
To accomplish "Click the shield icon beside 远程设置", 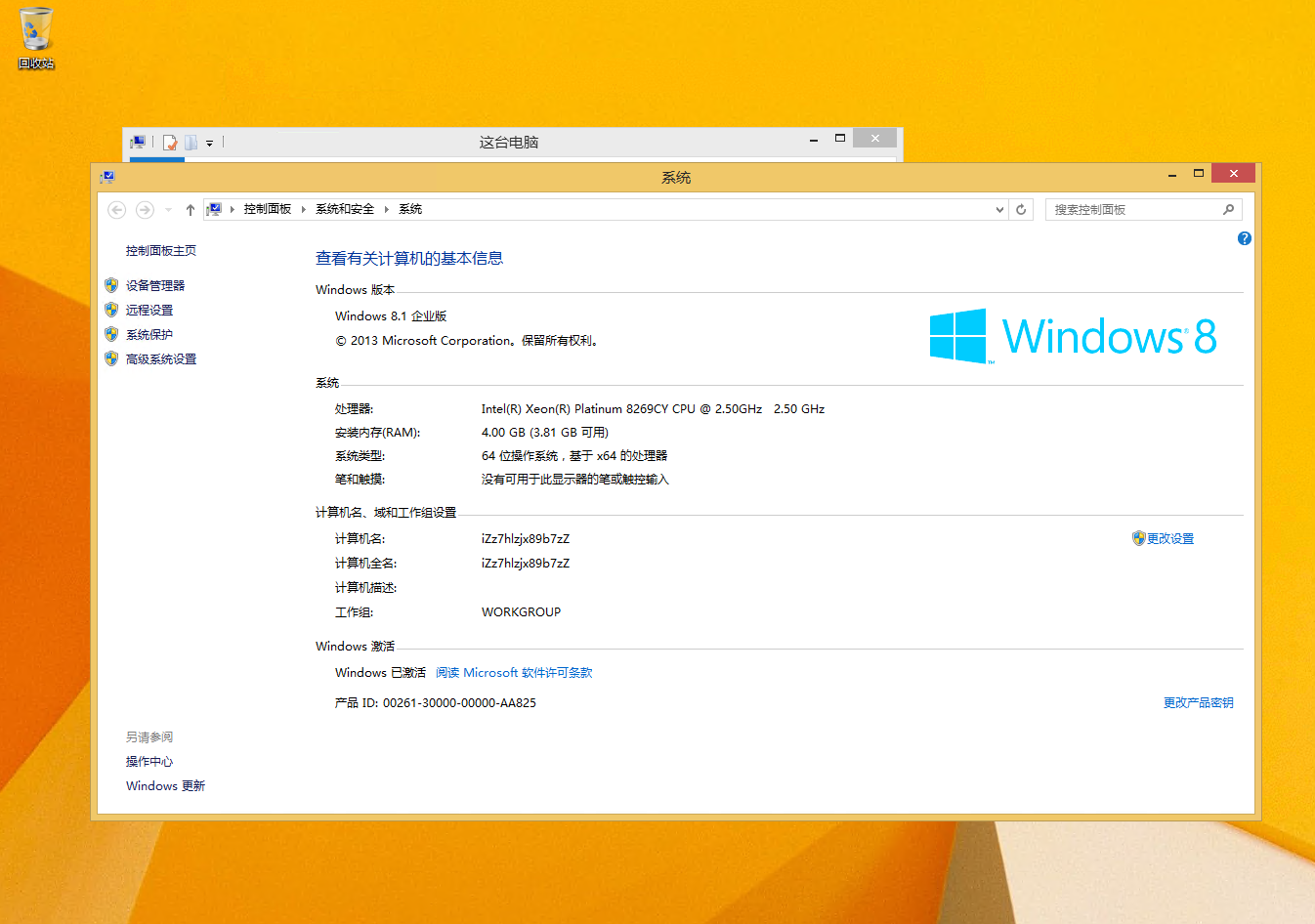I will pyautogui.click(x=111, y=310).
